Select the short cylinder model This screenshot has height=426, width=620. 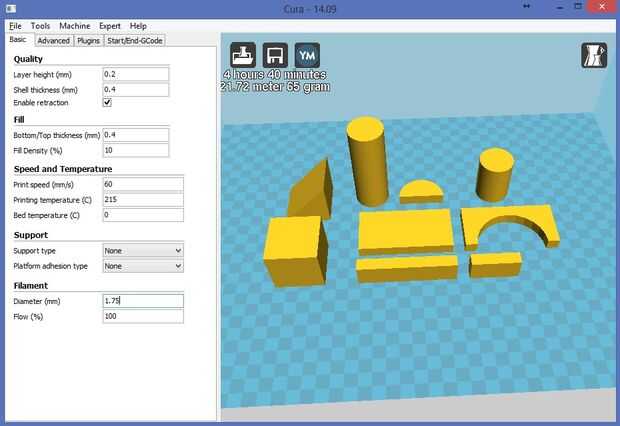[494, 175]
